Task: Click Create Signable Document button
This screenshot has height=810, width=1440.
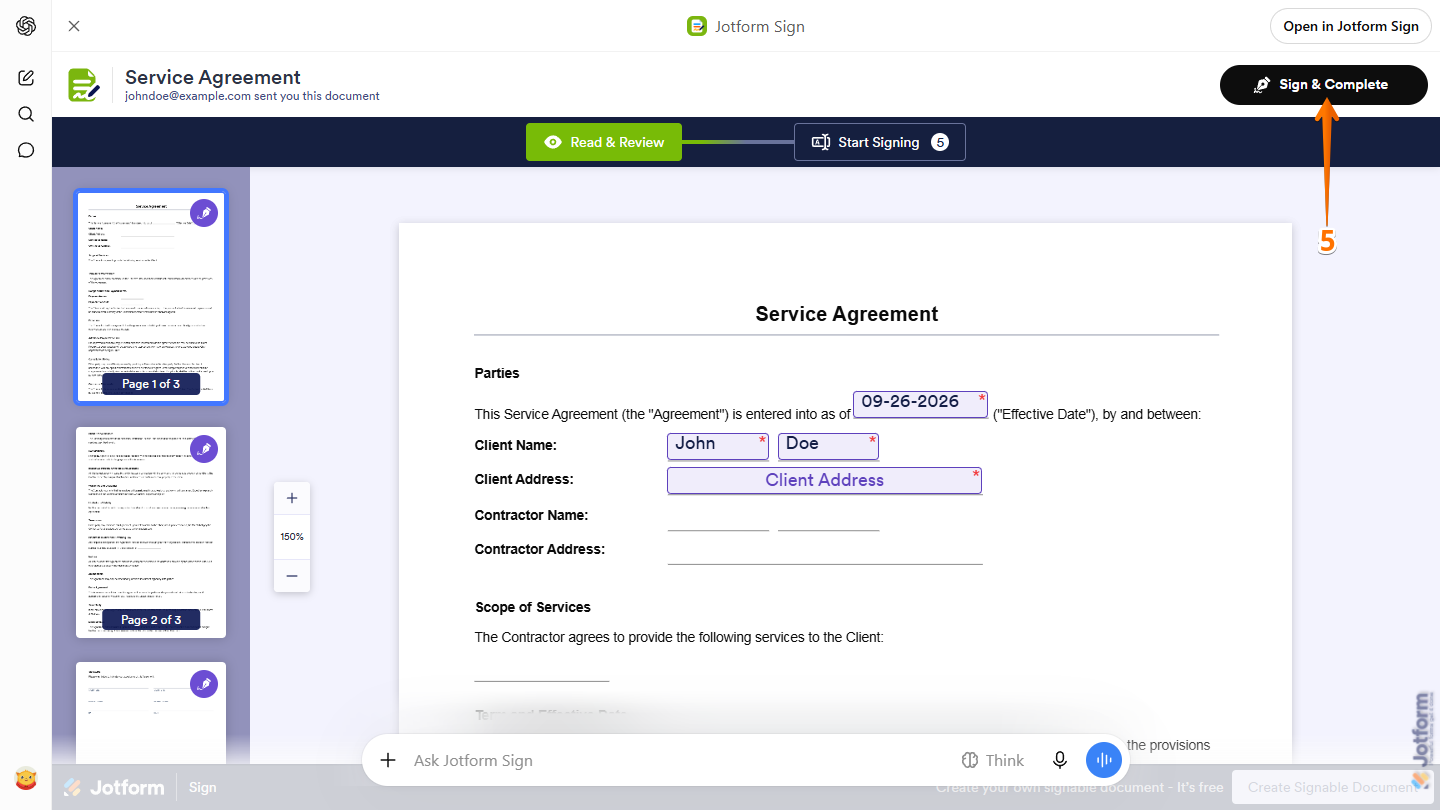Action: click(x=1331, y=787)
